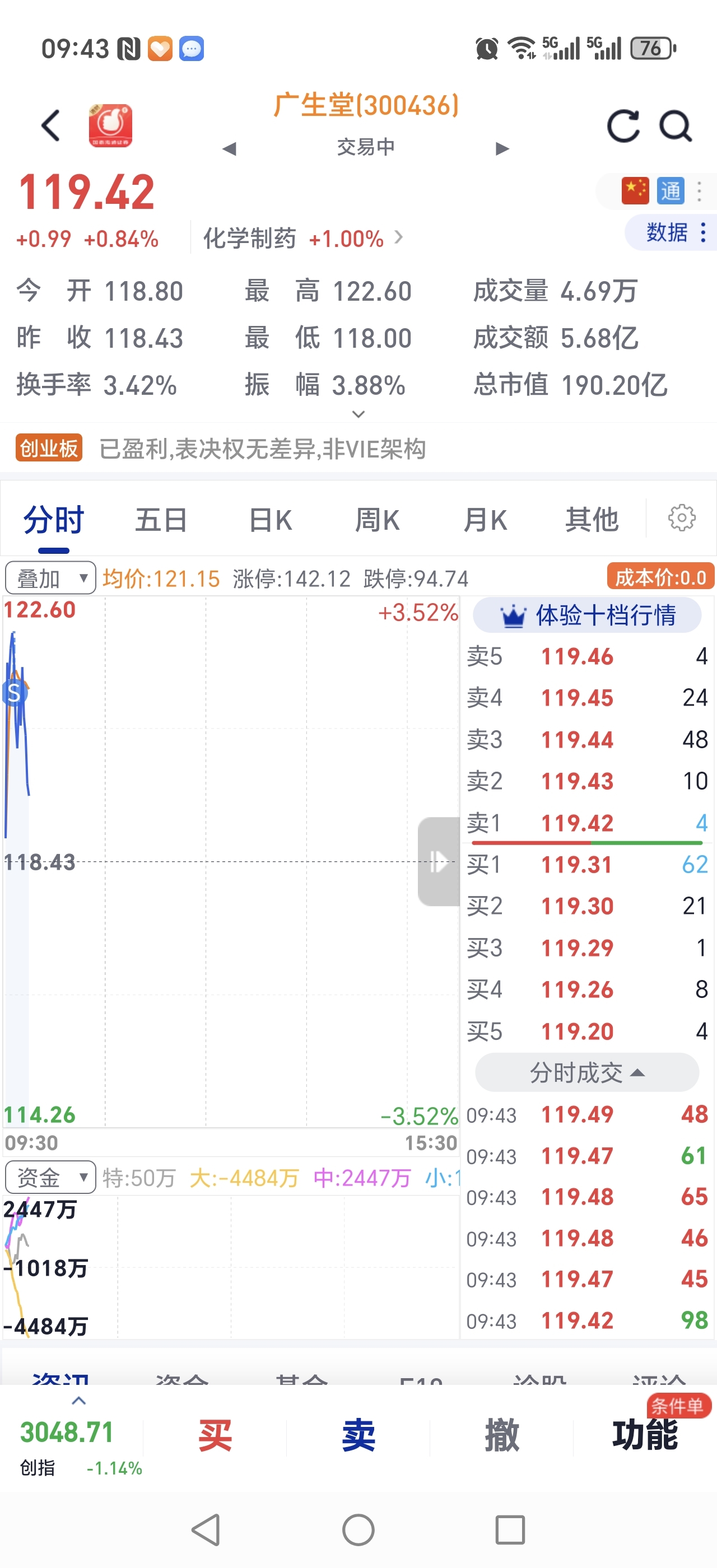Select 买2 price 119.30 row

click(586, 906)
